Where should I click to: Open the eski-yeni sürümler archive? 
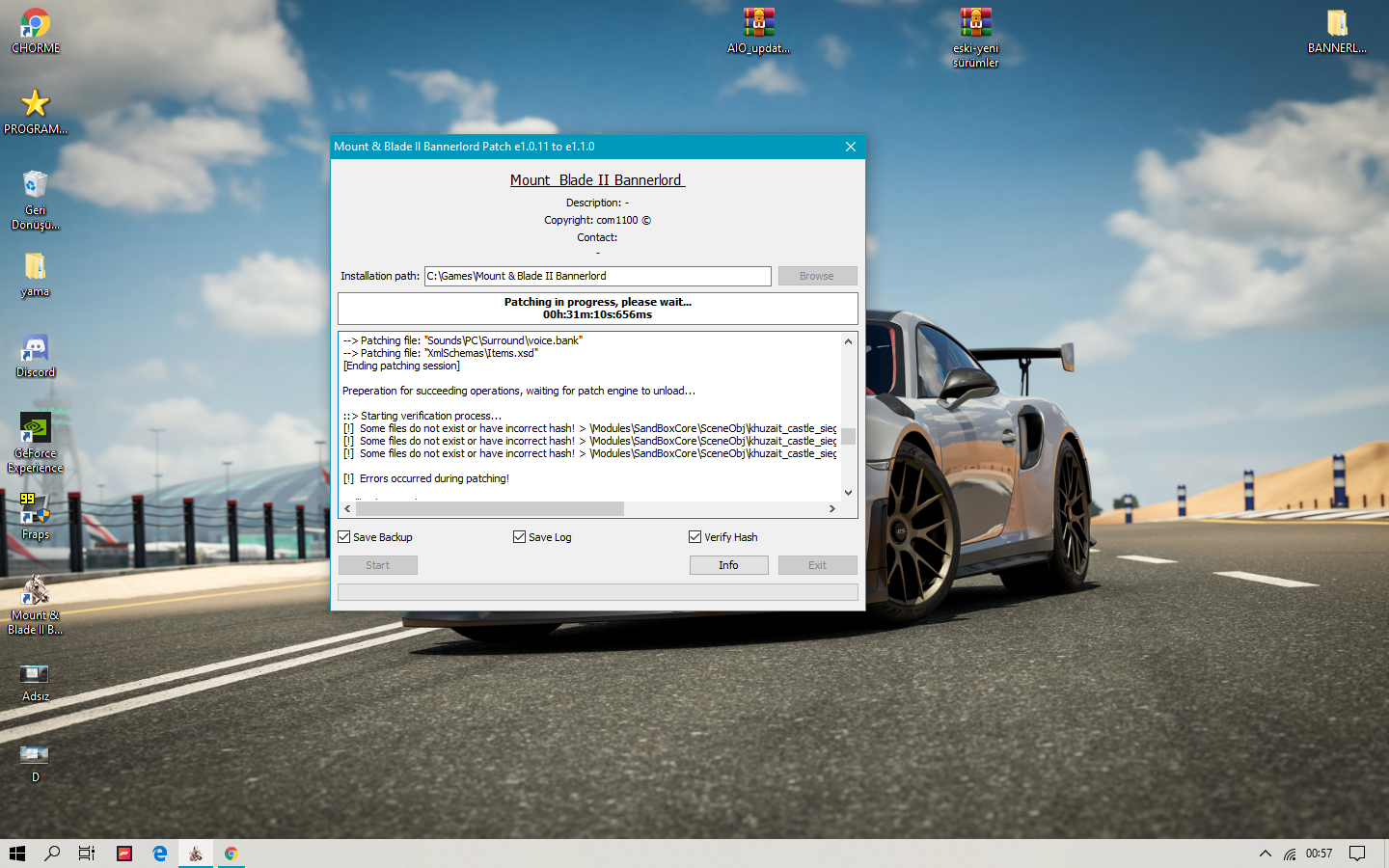tap(976, 38)
